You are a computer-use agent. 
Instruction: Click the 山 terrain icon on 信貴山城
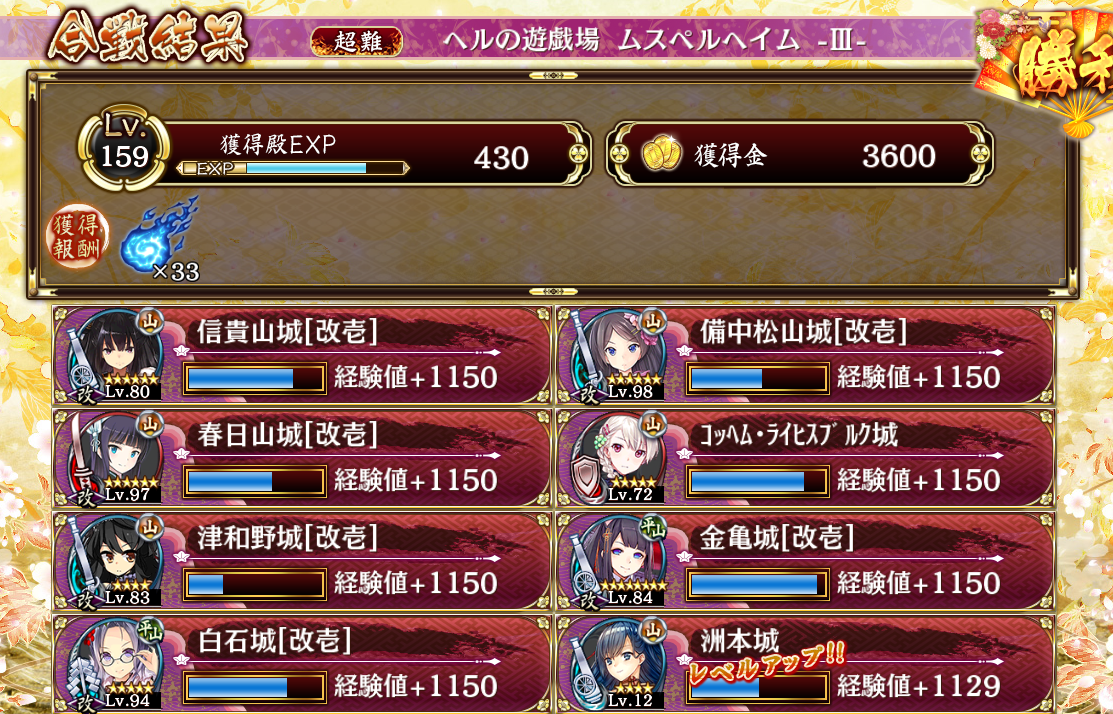click(150, 322)
